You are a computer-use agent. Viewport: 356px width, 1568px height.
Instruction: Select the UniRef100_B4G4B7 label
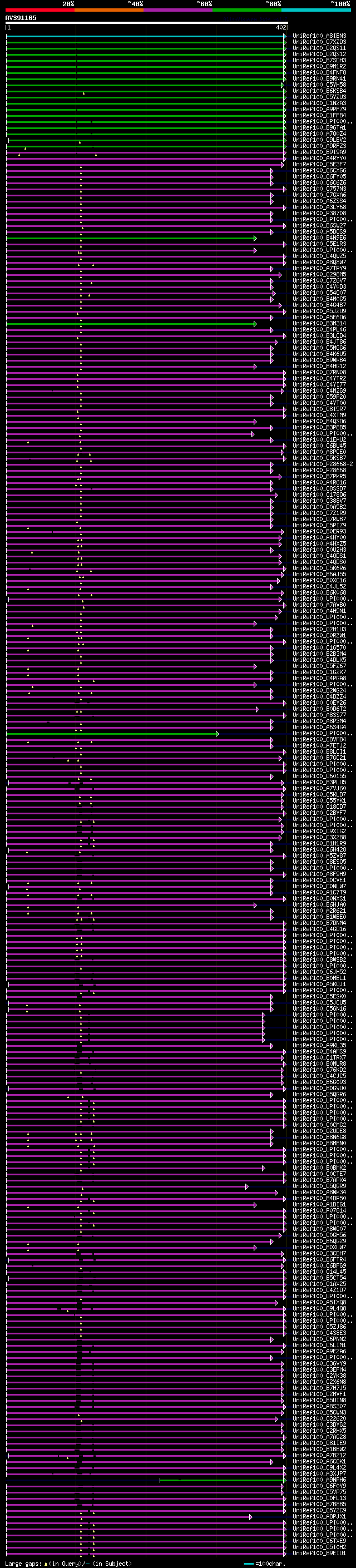click(319, 305)
